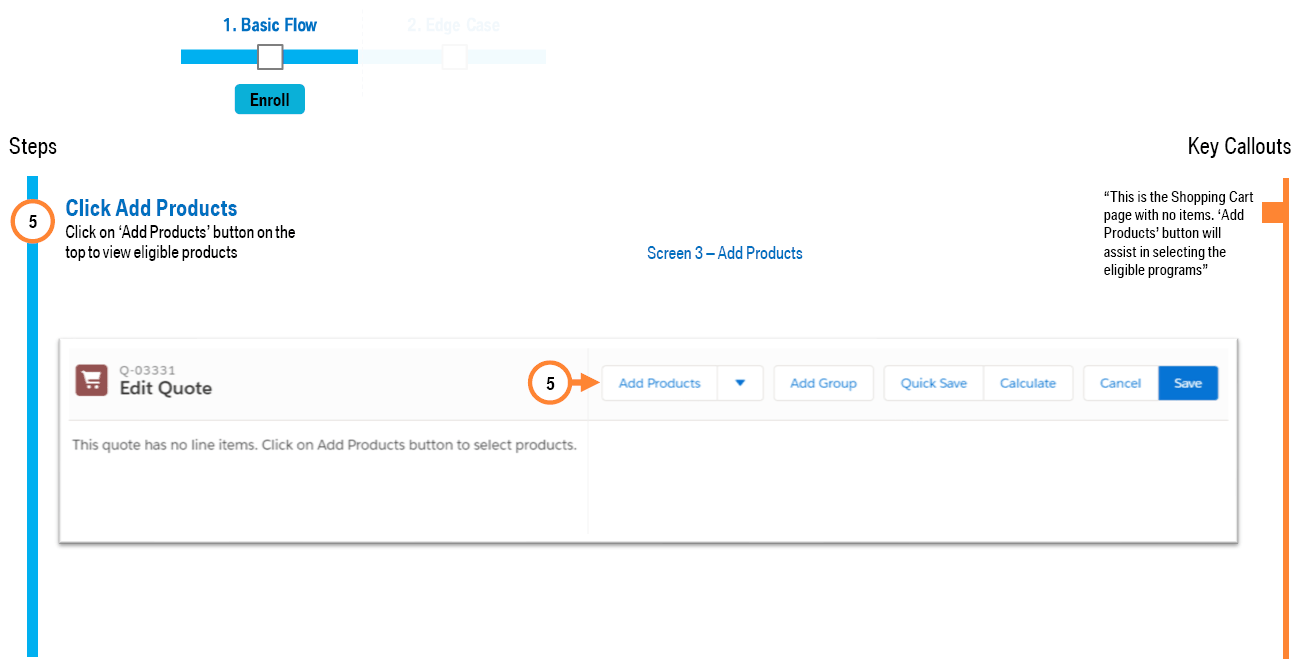Open the Screen 3 – Add Products link
1300x668 pixels.
(x=724, y=253)
